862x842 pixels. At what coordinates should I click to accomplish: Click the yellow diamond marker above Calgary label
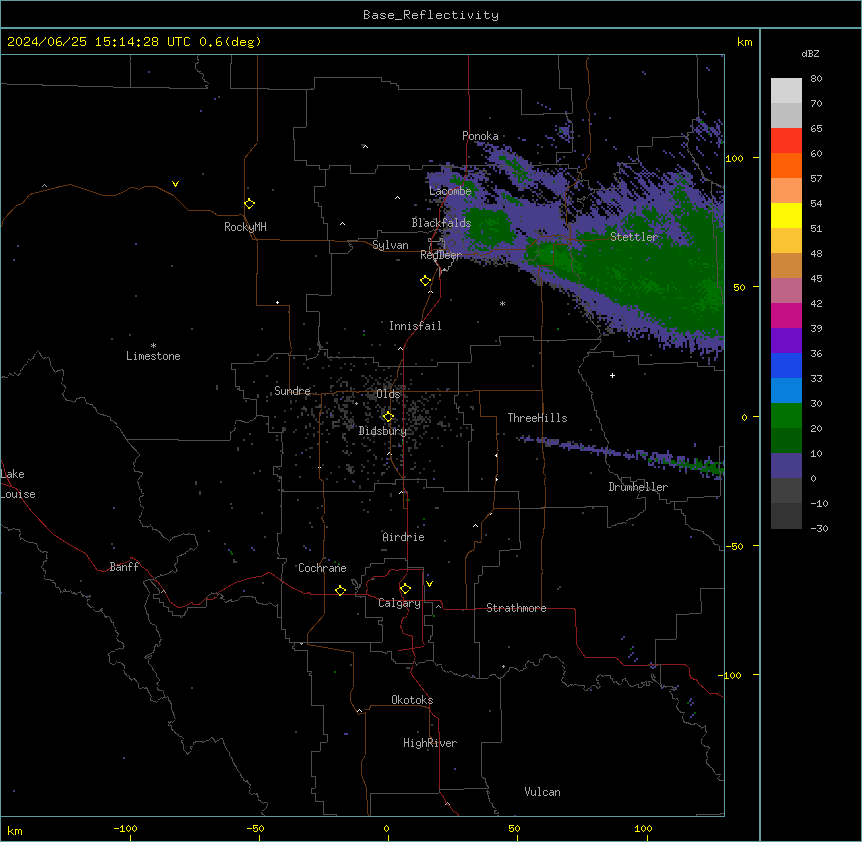click(405, 589)
